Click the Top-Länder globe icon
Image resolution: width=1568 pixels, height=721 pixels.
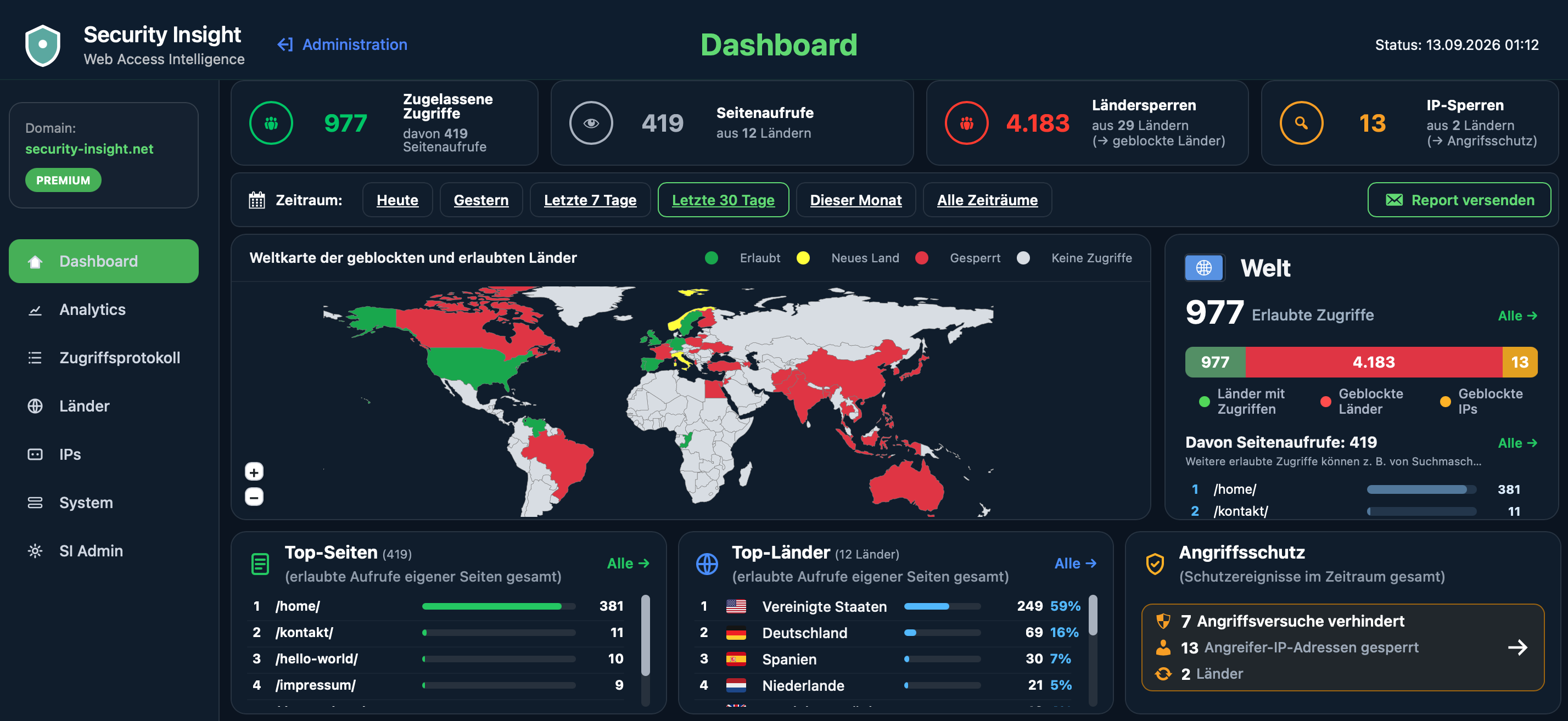707,564
